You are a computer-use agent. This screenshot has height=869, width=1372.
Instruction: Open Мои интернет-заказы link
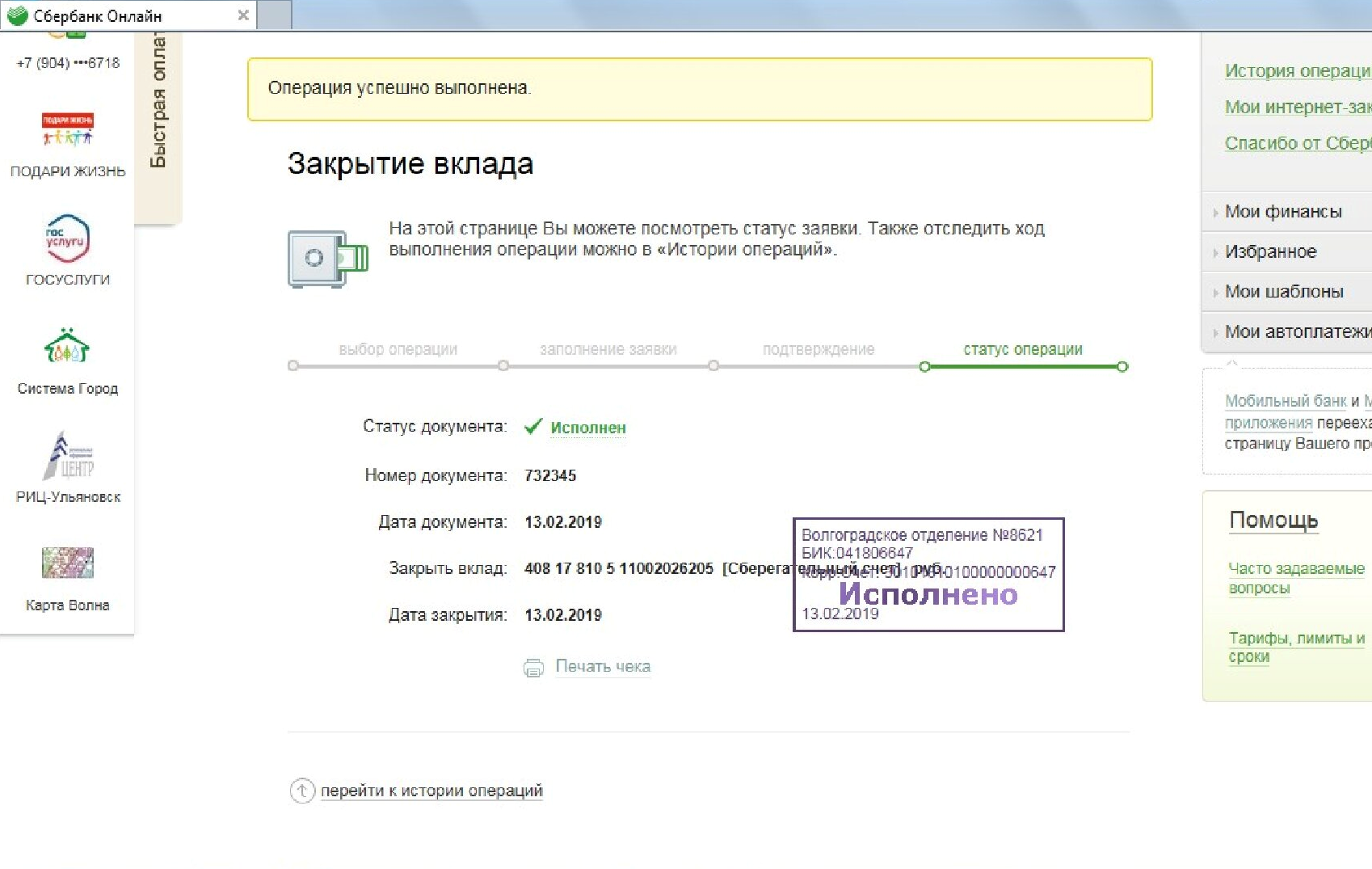tap(1298, 107)
